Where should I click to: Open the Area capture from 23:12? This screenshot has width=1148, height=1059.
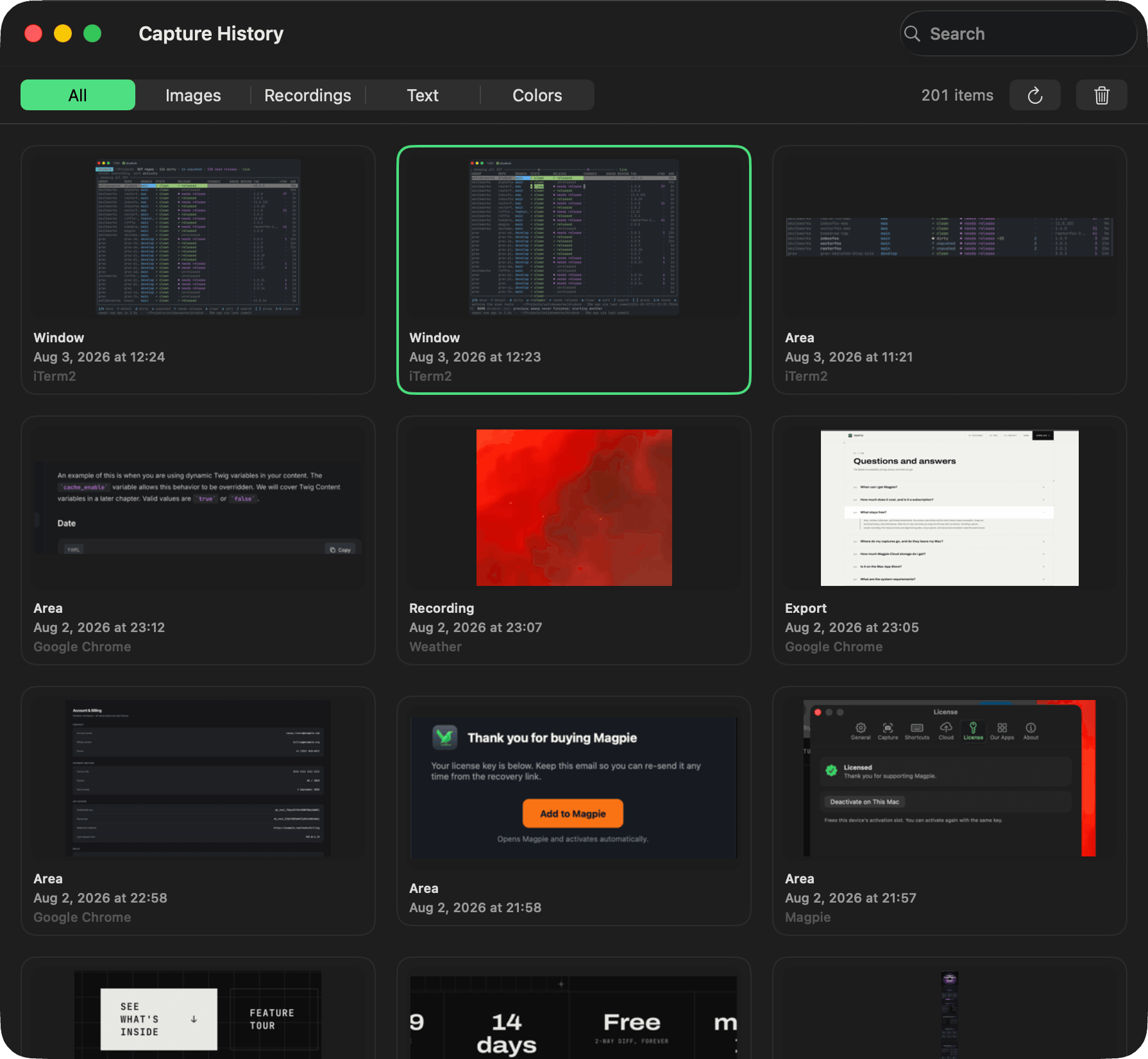coord(198,540)
